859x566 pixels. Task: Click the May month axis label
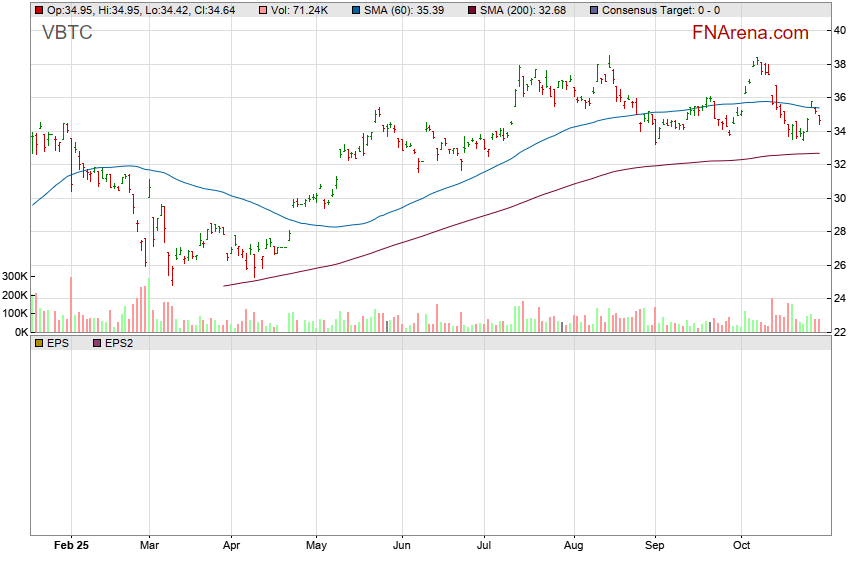tap(316, 547)
